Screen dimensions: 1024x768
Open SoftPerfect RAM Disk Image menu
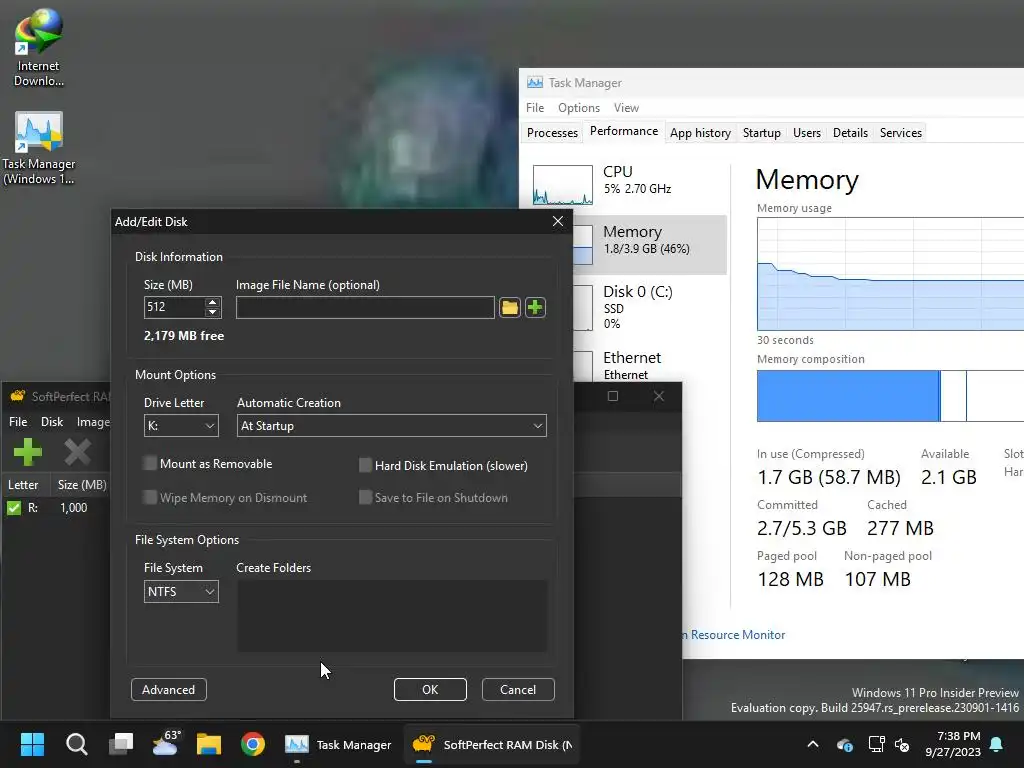(93, 422)
